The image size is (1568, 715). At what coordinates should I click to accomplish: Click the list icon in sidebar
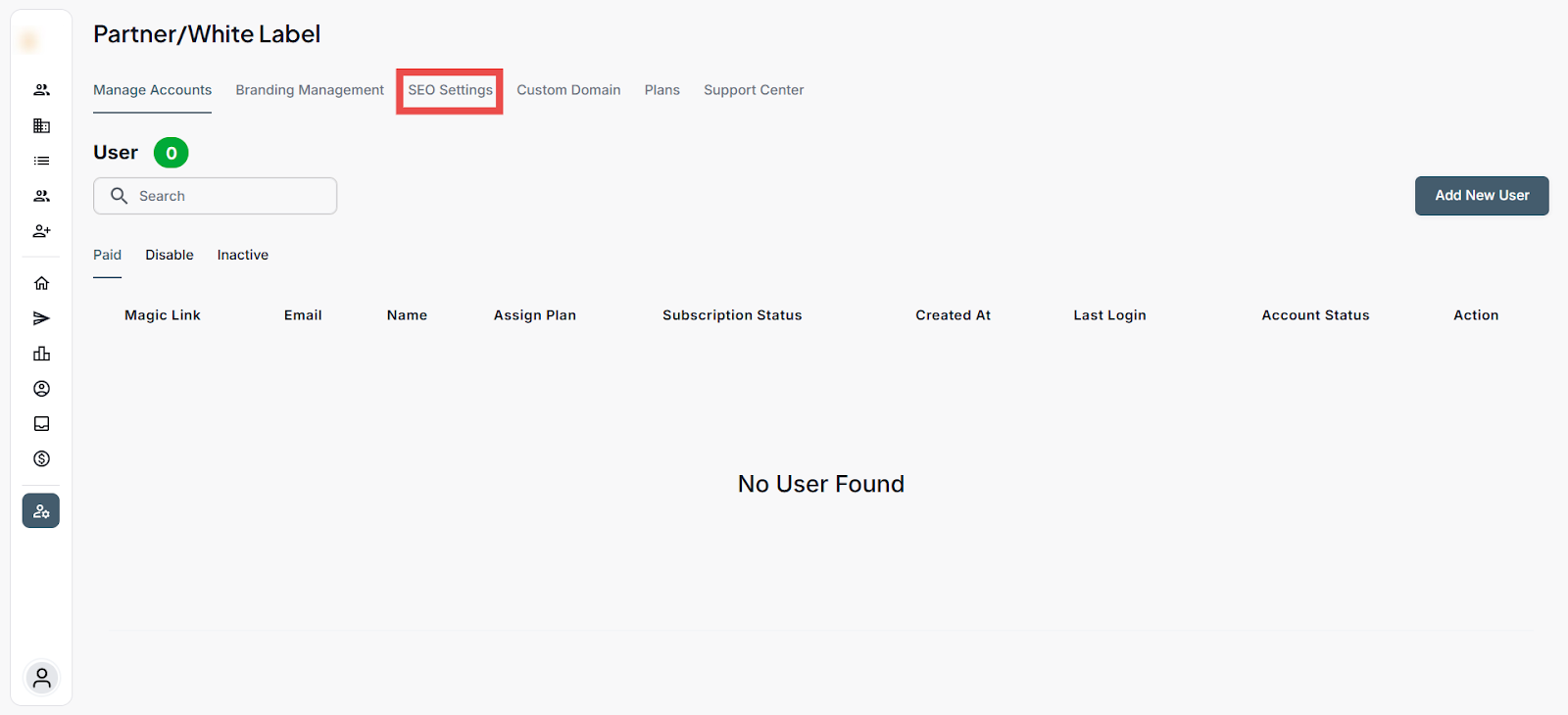(x=41, y=161)
